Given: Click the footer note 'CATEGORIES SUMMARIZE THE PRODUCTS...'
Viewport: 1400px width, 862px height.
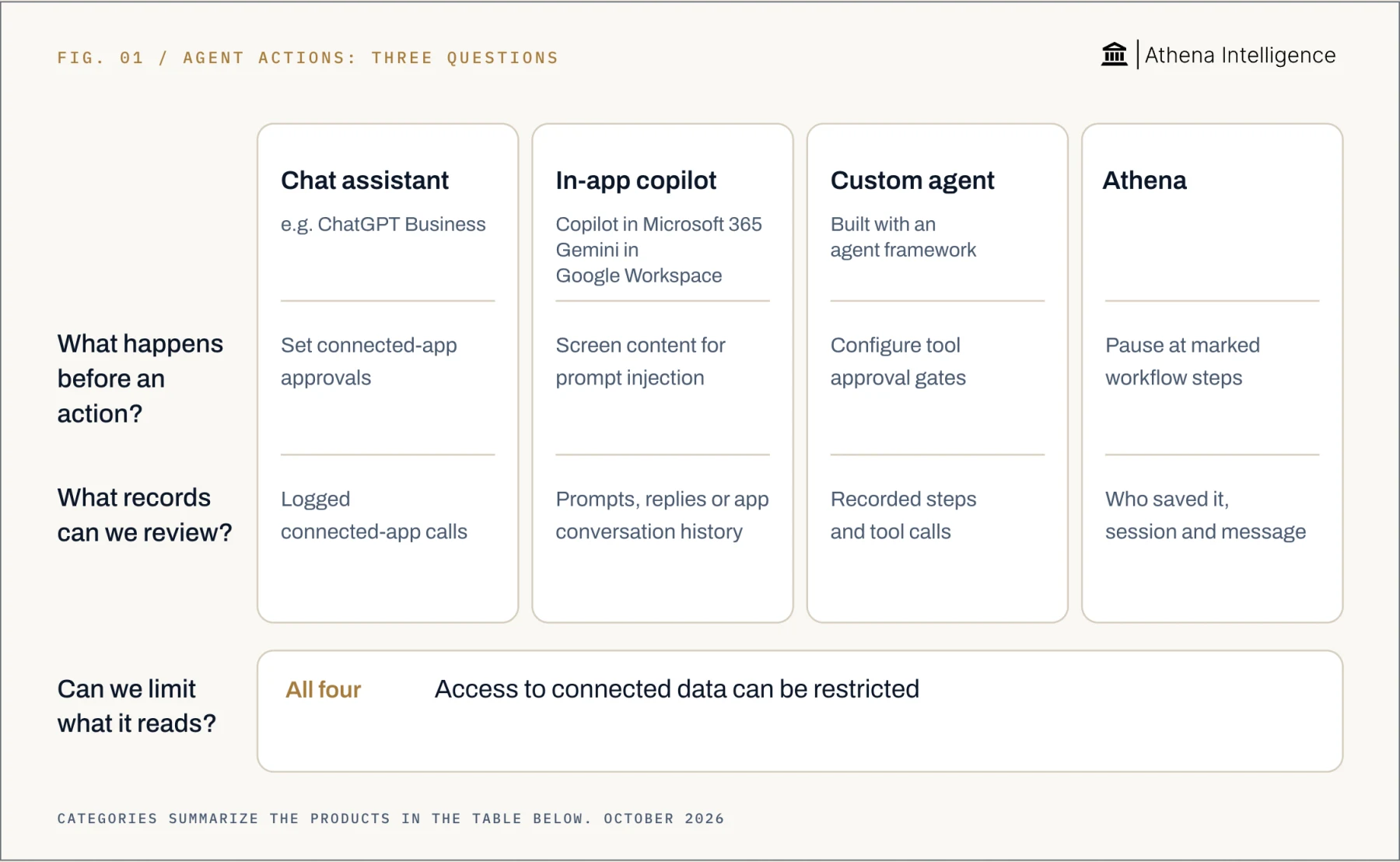Looking at the screenshot, I should pyautogui.click(x=390, y=818).
